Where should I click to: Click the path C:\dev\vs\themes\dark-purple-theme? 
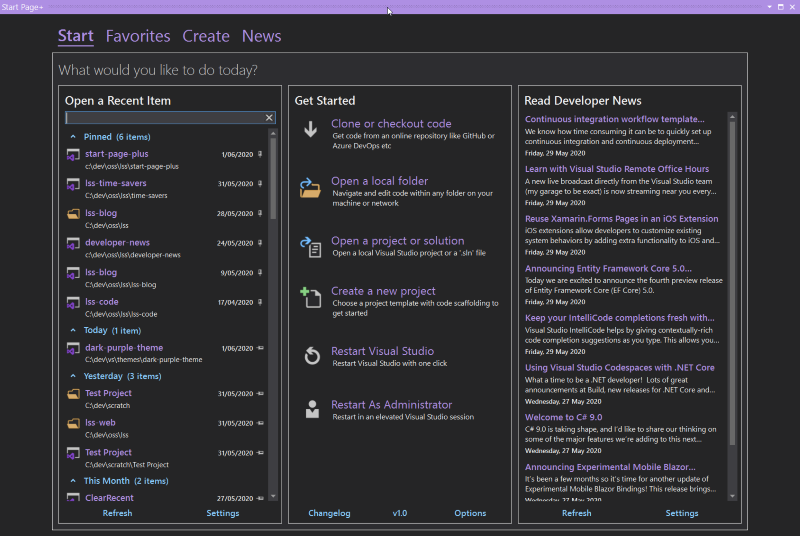coord(143,360)
